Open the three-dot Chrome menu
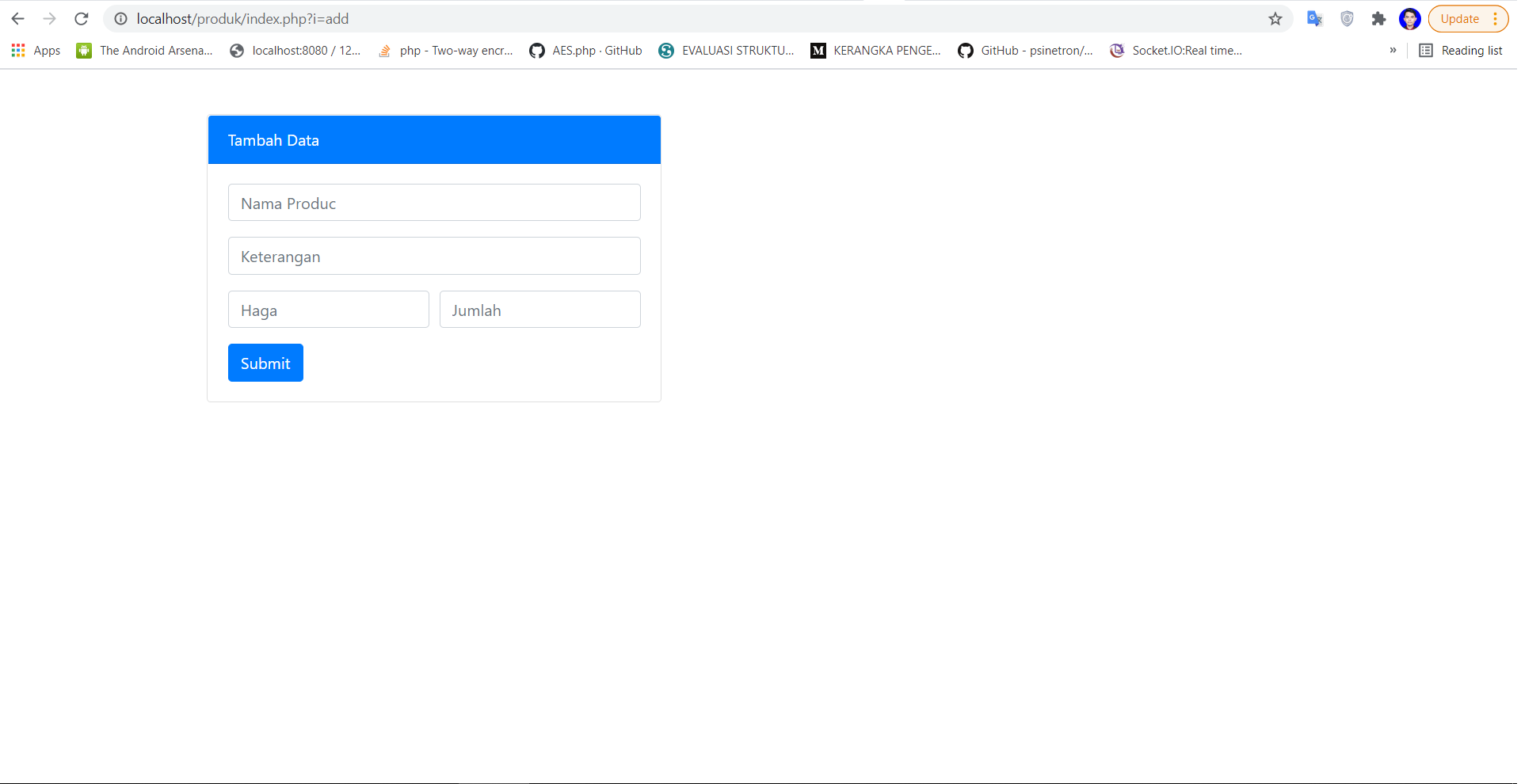 click(1495, 18)
